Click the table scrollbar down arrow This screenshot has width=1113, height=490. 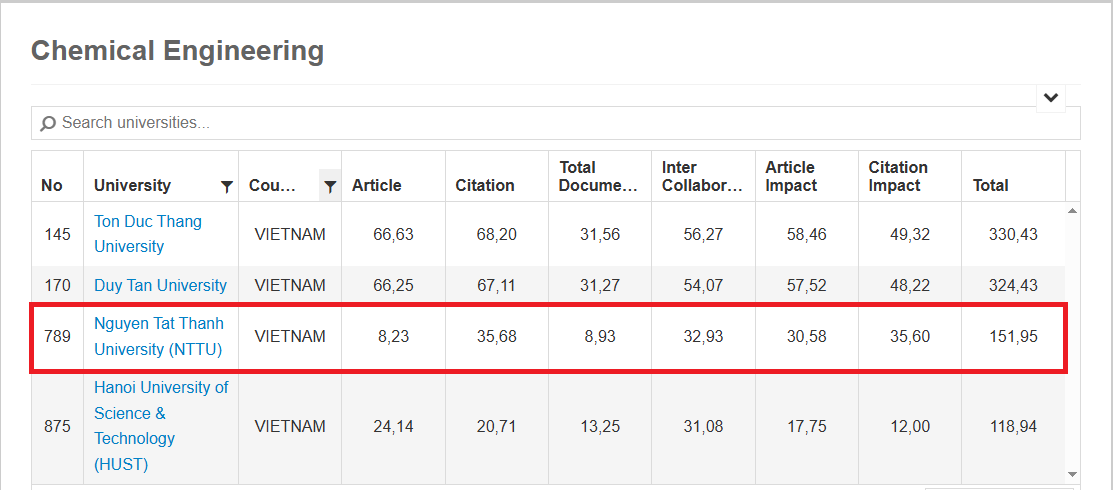click(1073, 474)
